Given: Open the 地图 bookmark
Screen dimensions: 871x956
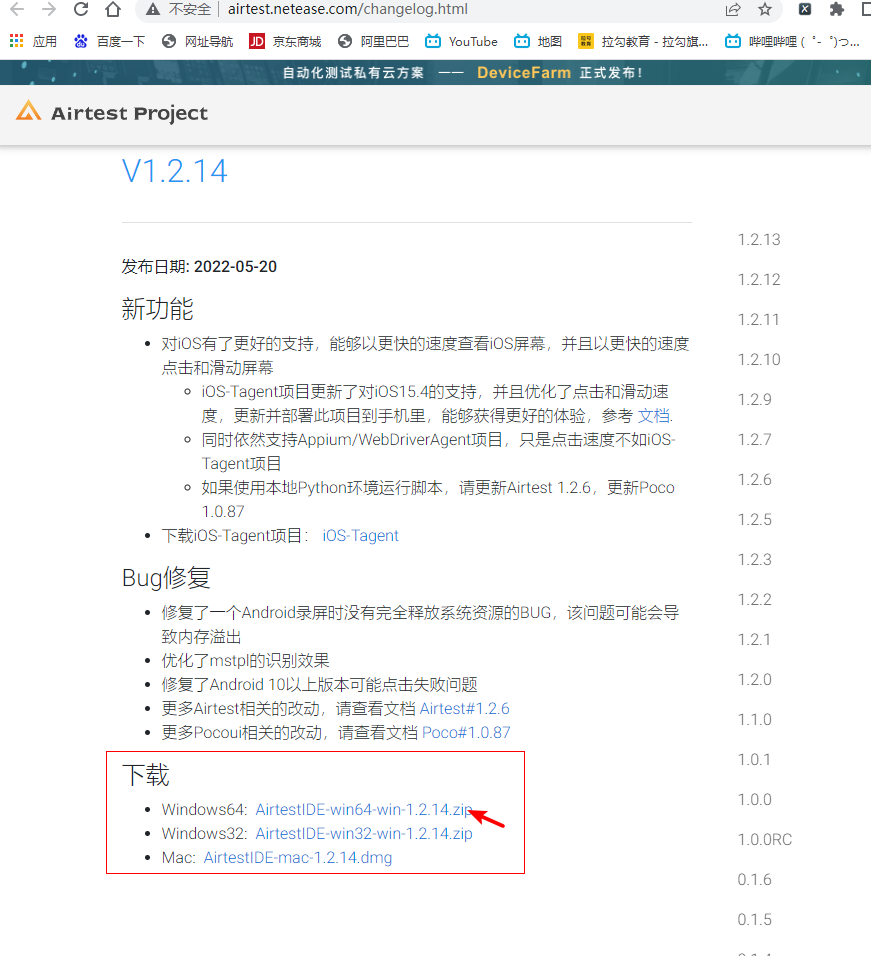Looking at the screenshot, I should point(538,41).
